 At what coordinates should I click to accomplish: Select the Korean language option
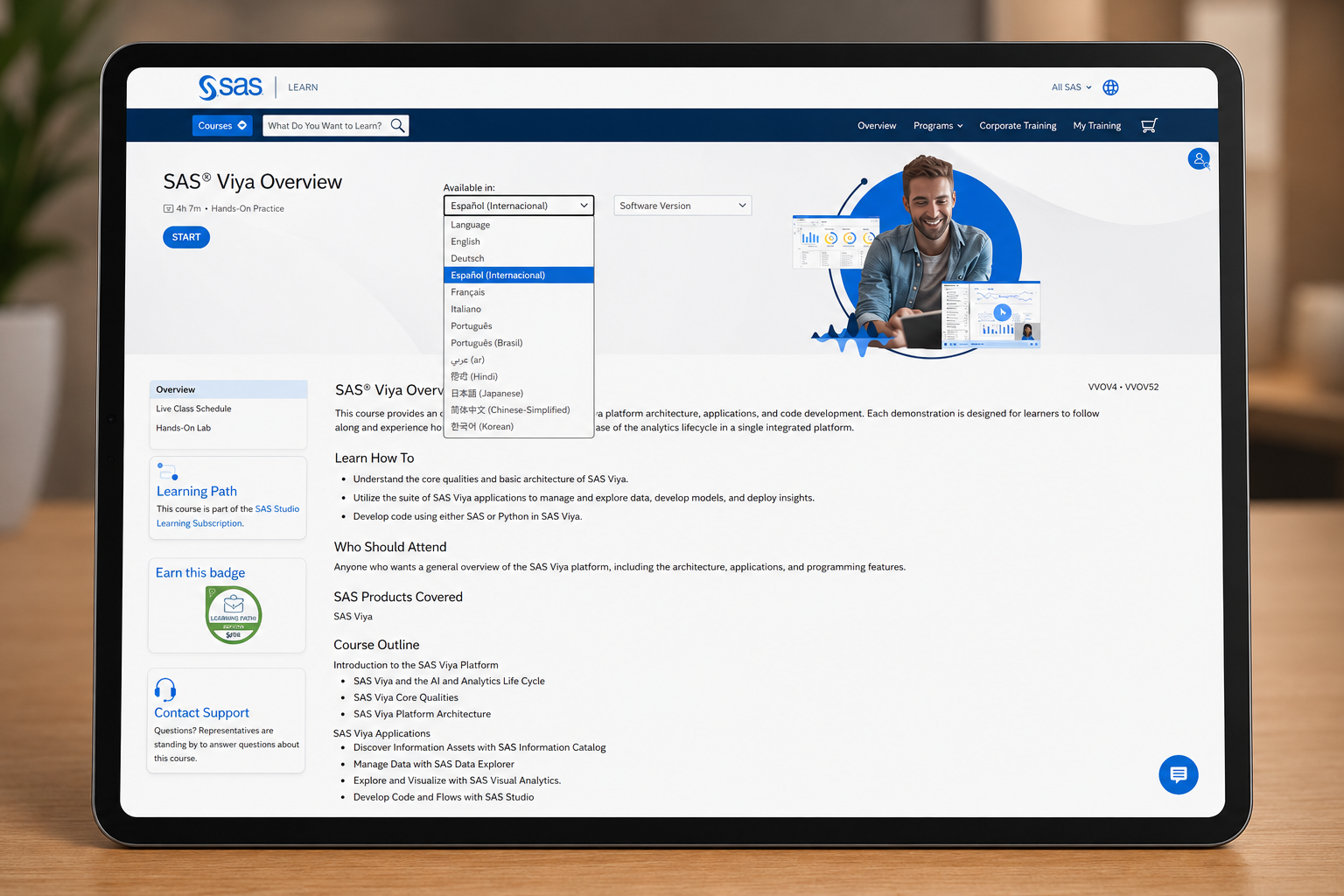tap(519, 427)
